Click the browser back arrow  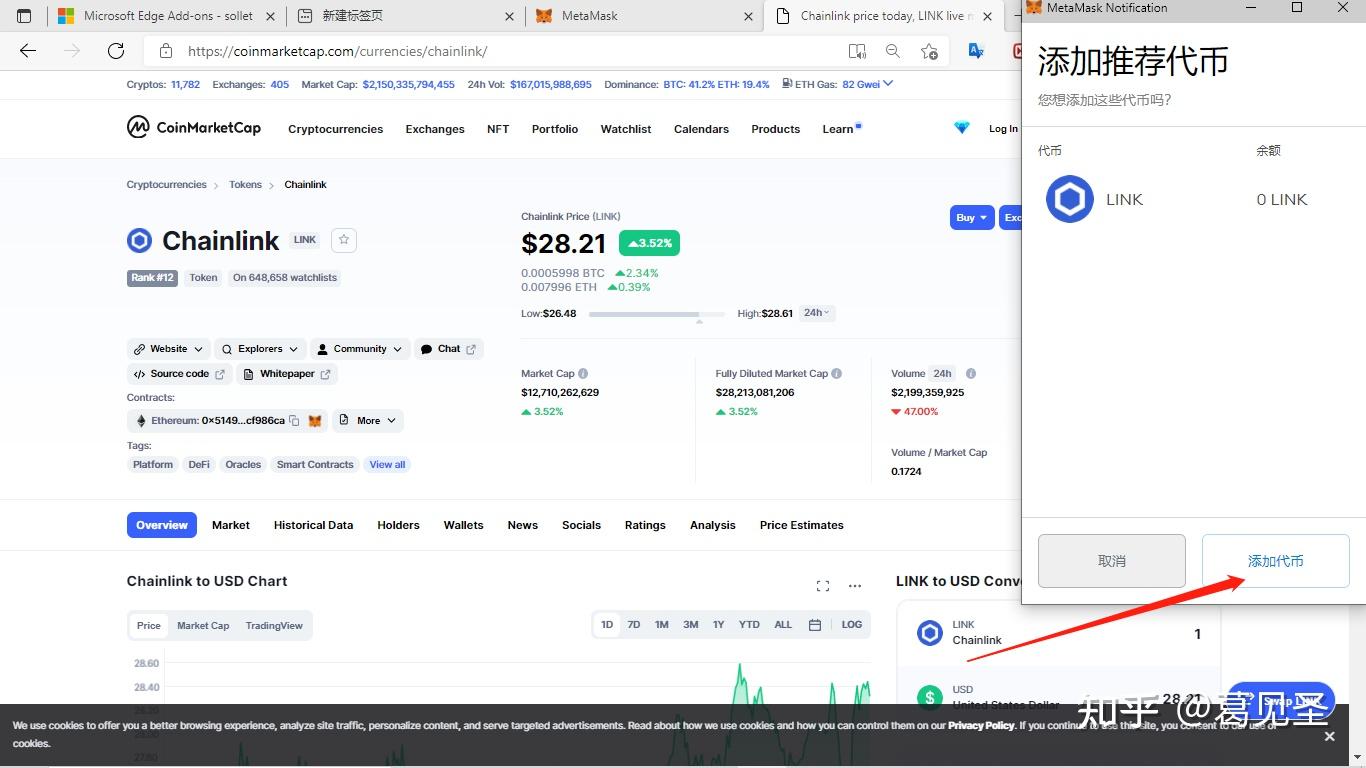click(x=28, y=51)
